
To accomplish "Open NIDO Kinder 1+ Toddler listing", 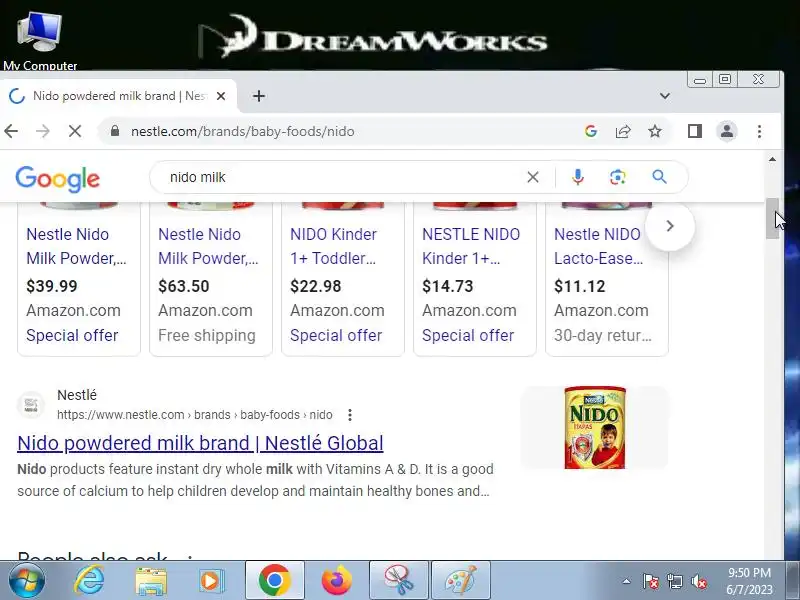I will pos(334,246).
